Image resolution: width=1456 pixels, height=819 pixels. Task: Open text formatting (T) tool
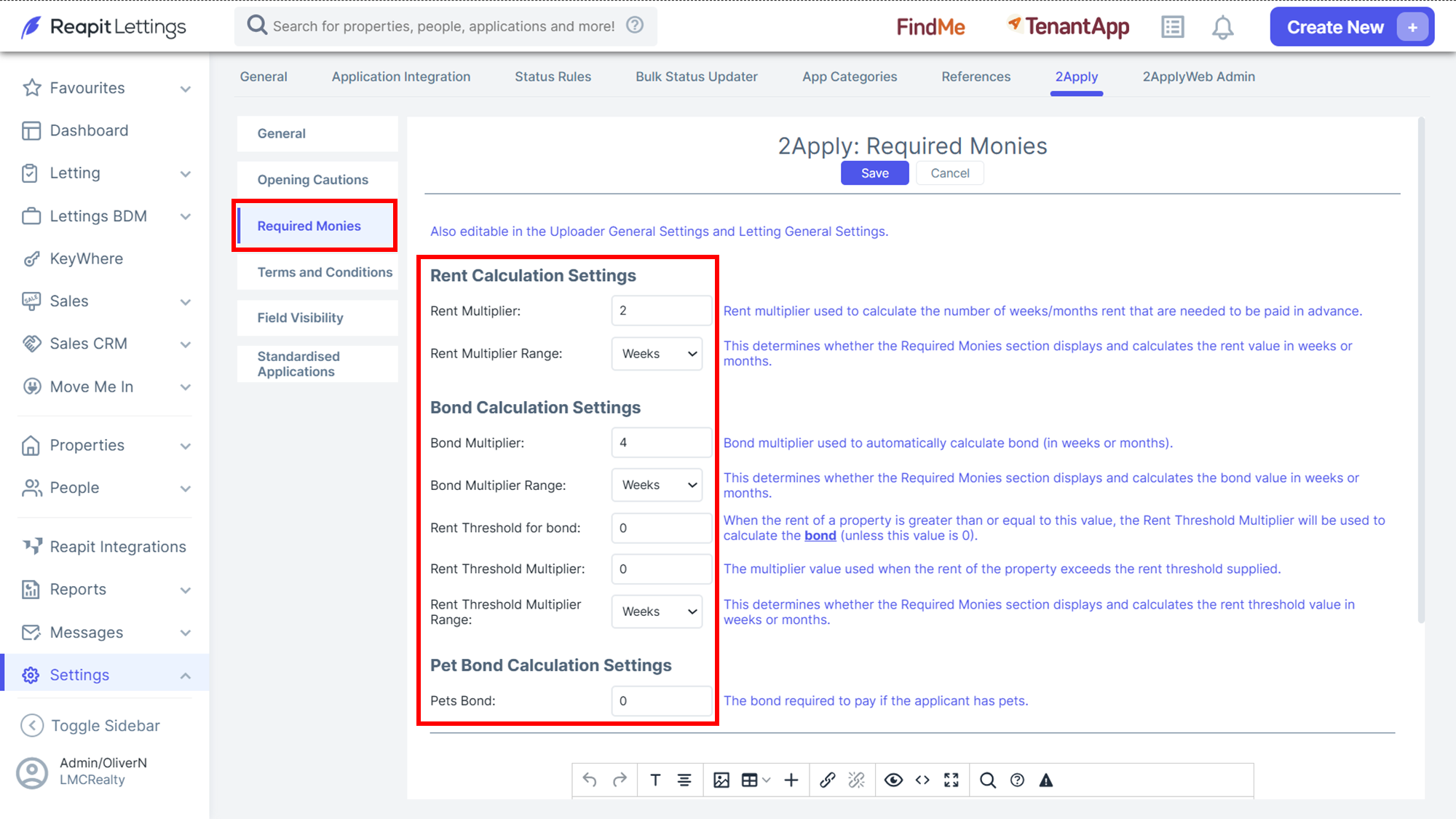point(655,780)
